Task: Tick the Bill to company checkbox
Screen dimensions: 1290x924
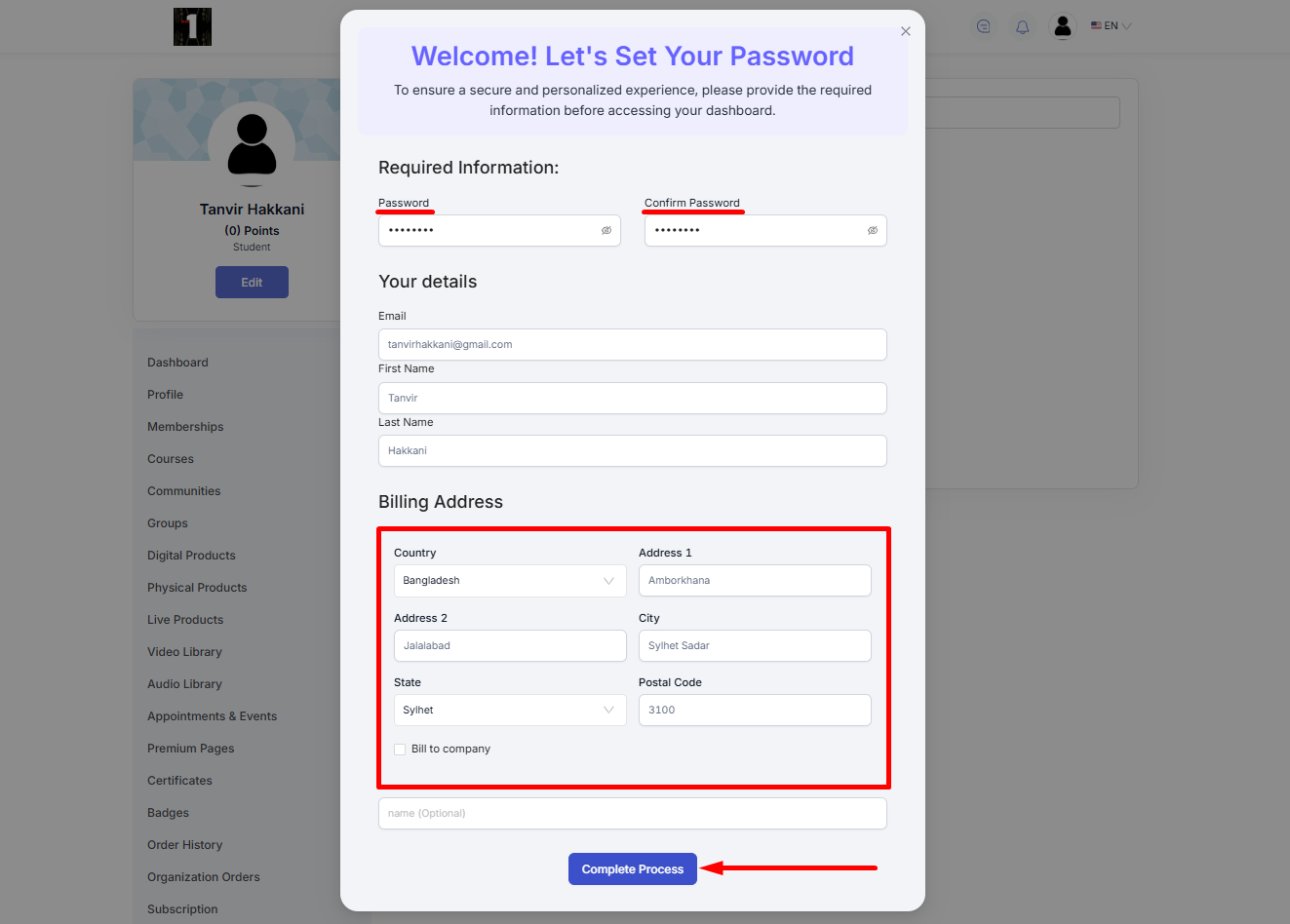Action: (x=400, y=750)
